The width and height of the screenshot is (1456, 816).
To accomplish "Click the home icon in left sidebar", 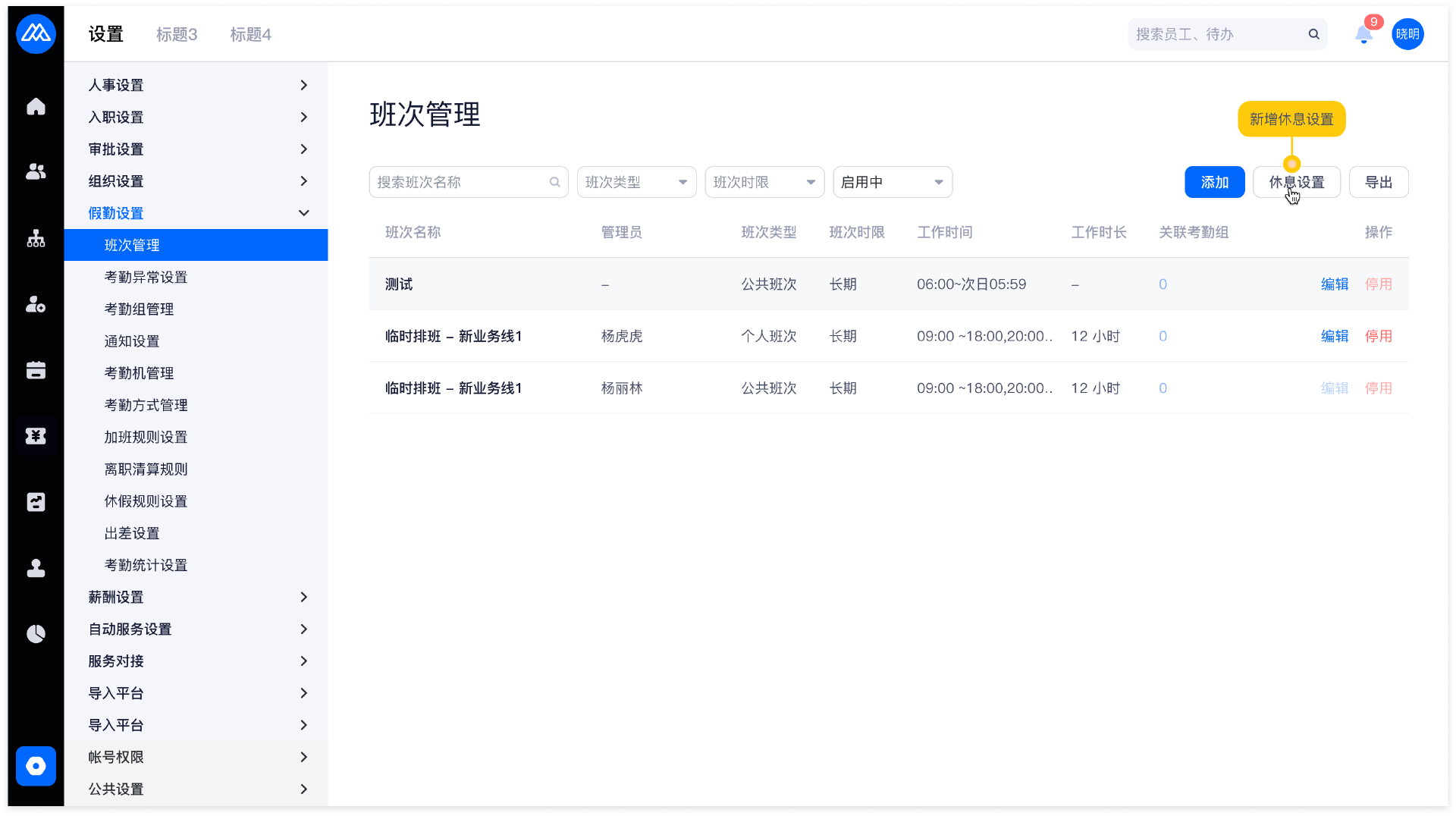I will coord(36,107).
